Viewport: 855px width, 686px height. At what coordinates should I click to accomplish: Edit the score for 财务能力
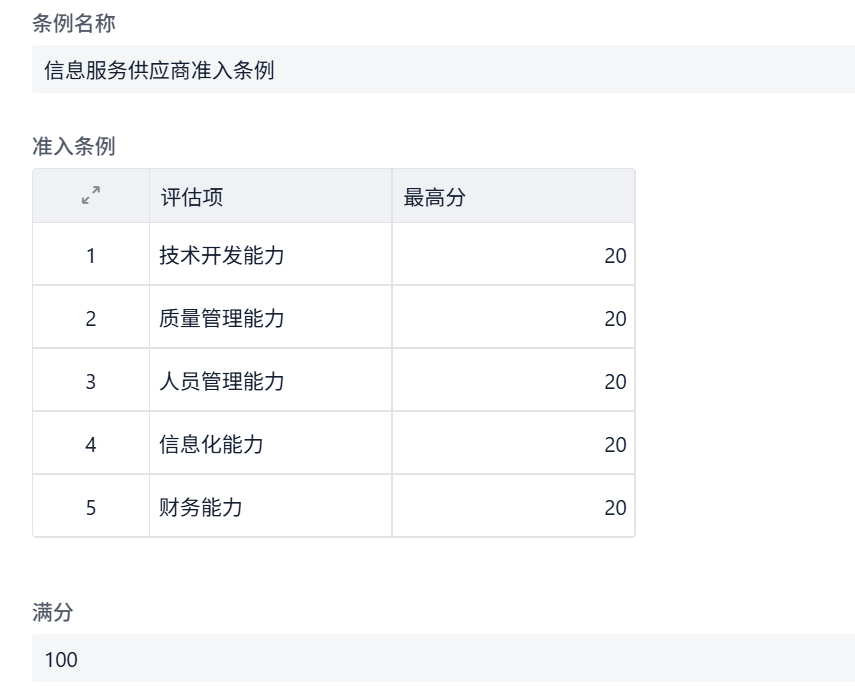click(512, 507)
